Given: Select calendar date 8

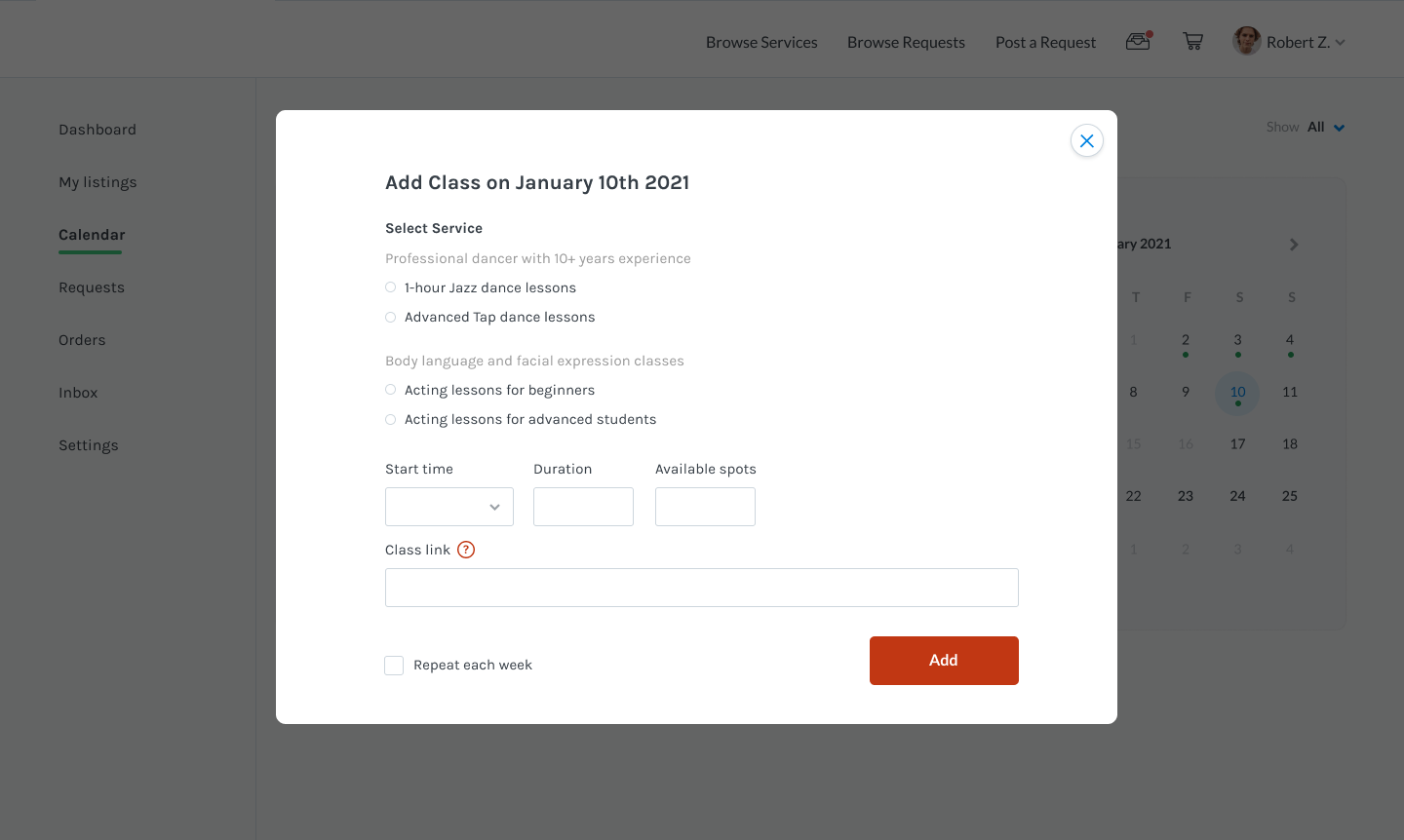Looking at the screenshot, I should pos(1133,392).
